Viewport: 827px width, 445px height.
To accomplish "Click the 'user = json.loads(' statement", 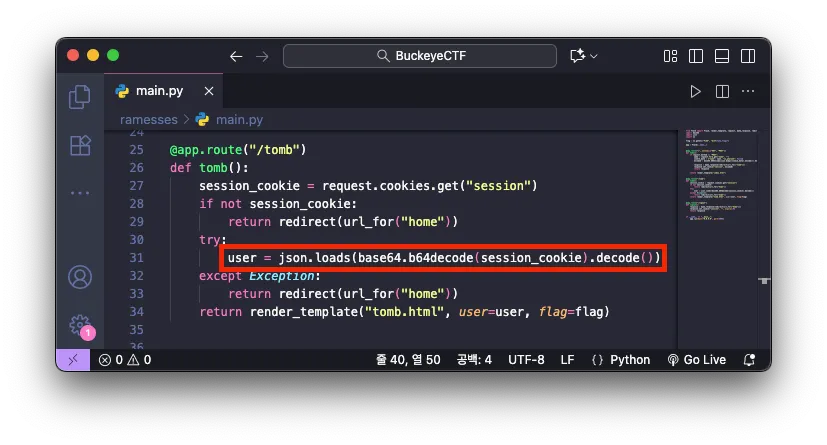I will 444,258.
